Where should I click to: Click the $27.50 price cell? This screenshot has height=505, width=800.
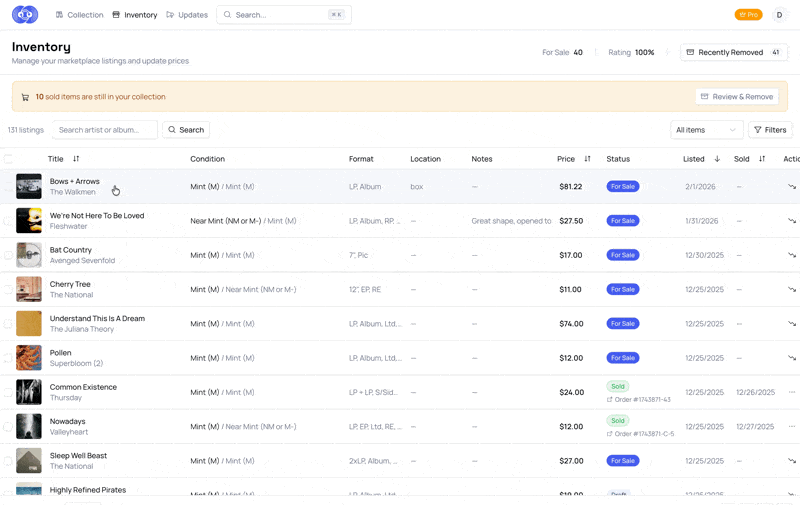pyautogui.click(x=571, y=221)
